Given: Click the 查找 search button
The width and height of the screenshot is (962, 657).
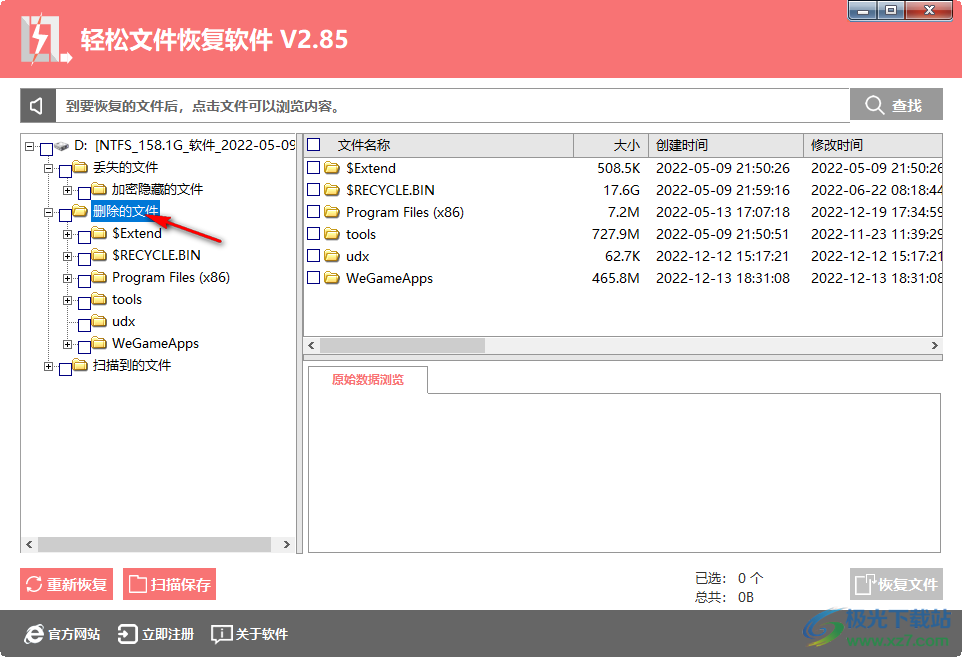Looking at the screenshot, I should [896, 105].
